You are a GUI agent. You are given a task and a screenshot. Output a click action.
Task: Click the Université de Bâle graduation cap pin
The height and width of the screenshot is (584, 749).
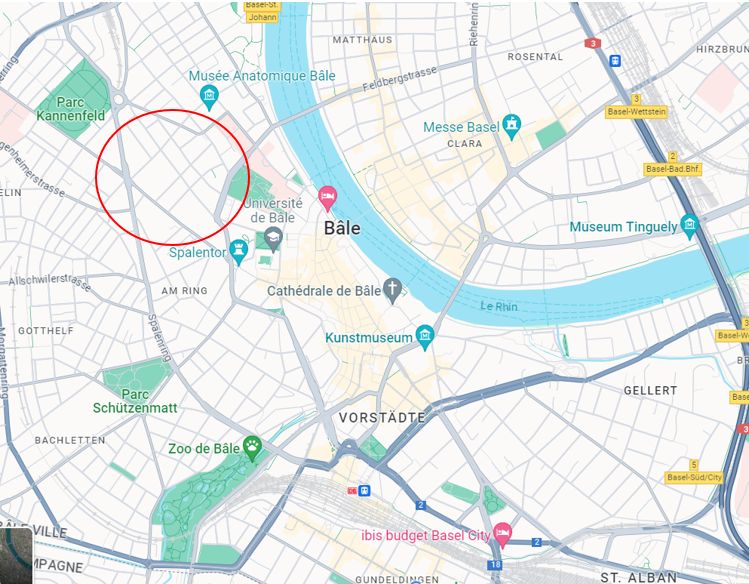pyautogui.click(x=273, y=240)
